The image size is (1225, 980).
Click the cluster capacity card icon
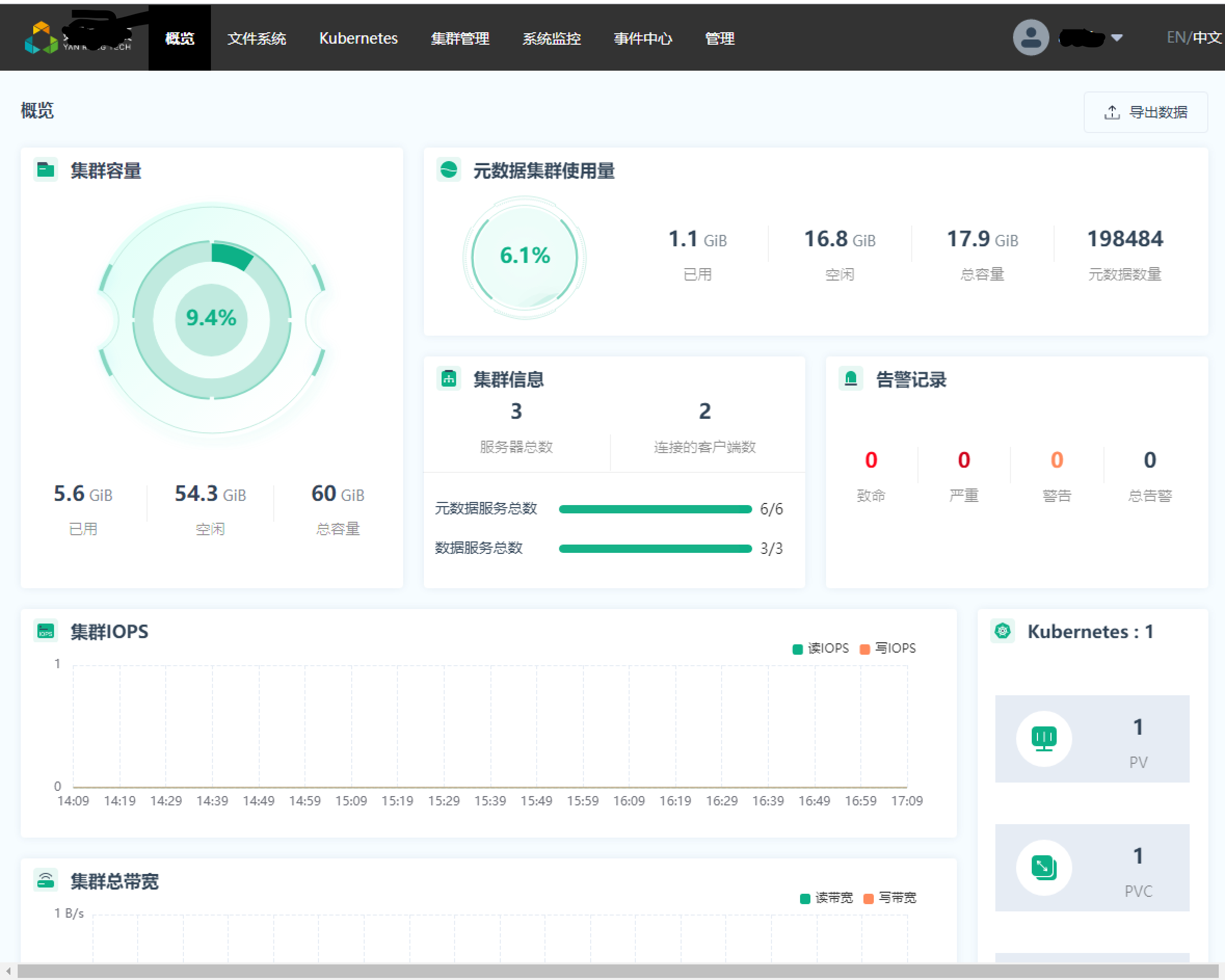(x=45, y=169)
